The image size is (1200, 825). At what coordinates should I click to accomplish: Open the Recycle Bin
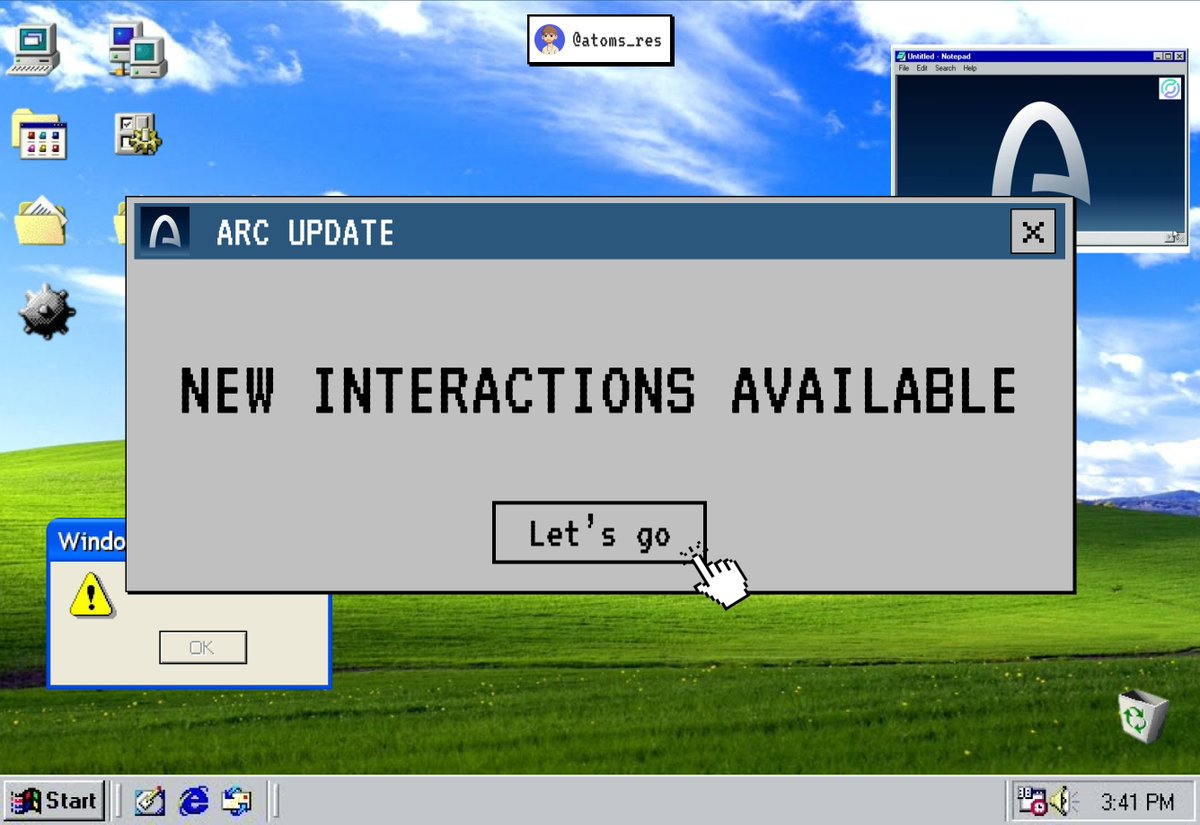pos(1143,715)
